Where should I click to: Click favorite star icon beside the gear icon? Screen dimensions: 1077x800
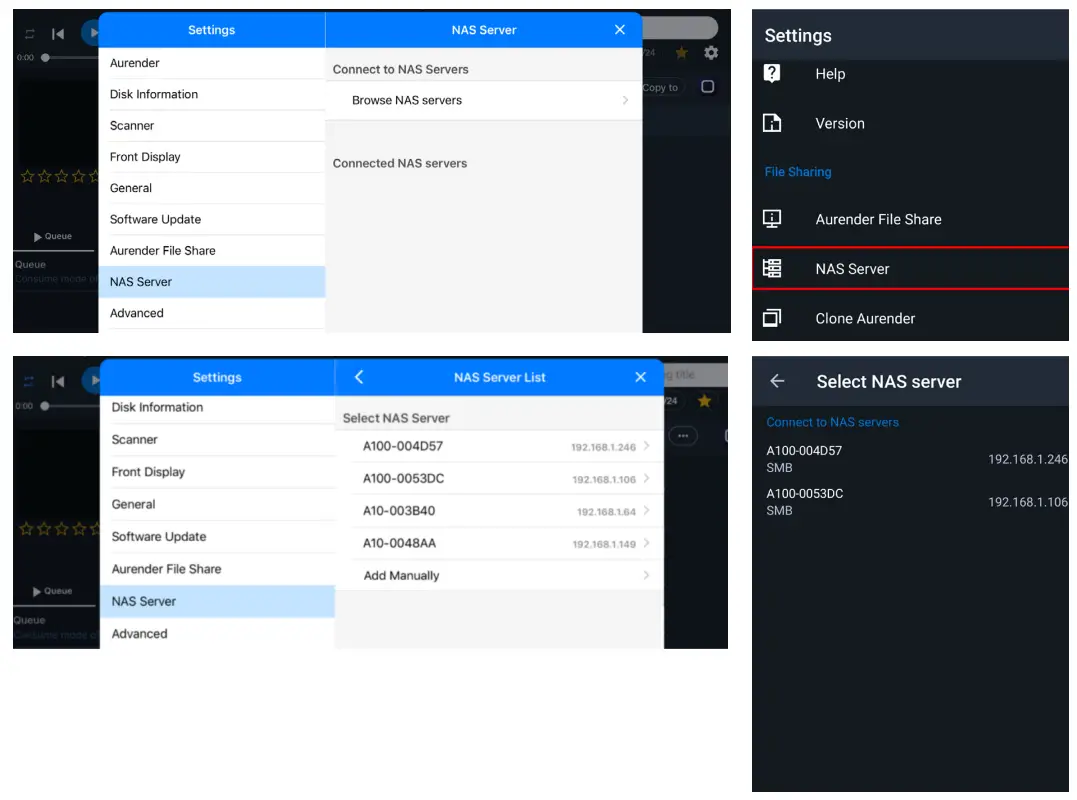681,52
